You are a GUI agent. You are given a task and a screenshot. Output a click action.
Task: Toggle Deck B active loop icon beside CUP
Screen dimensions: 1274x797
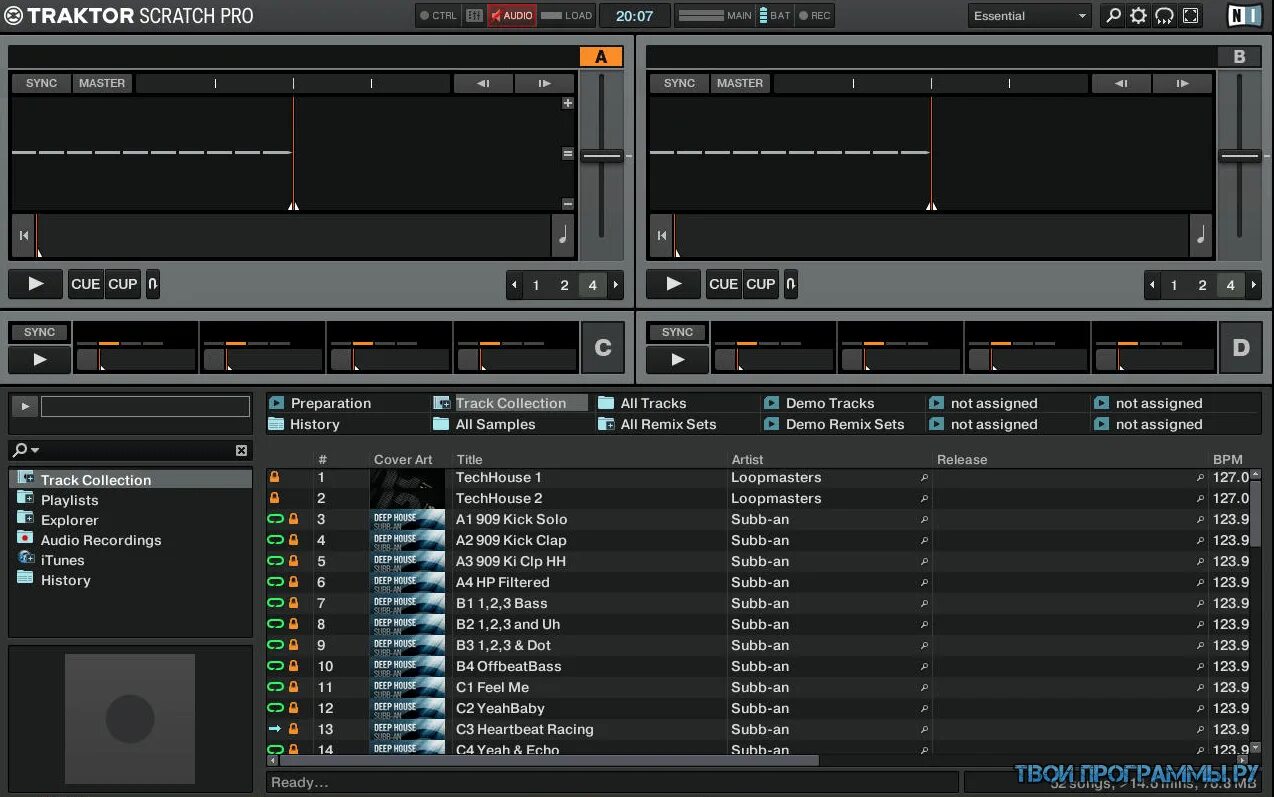point(791,284)
